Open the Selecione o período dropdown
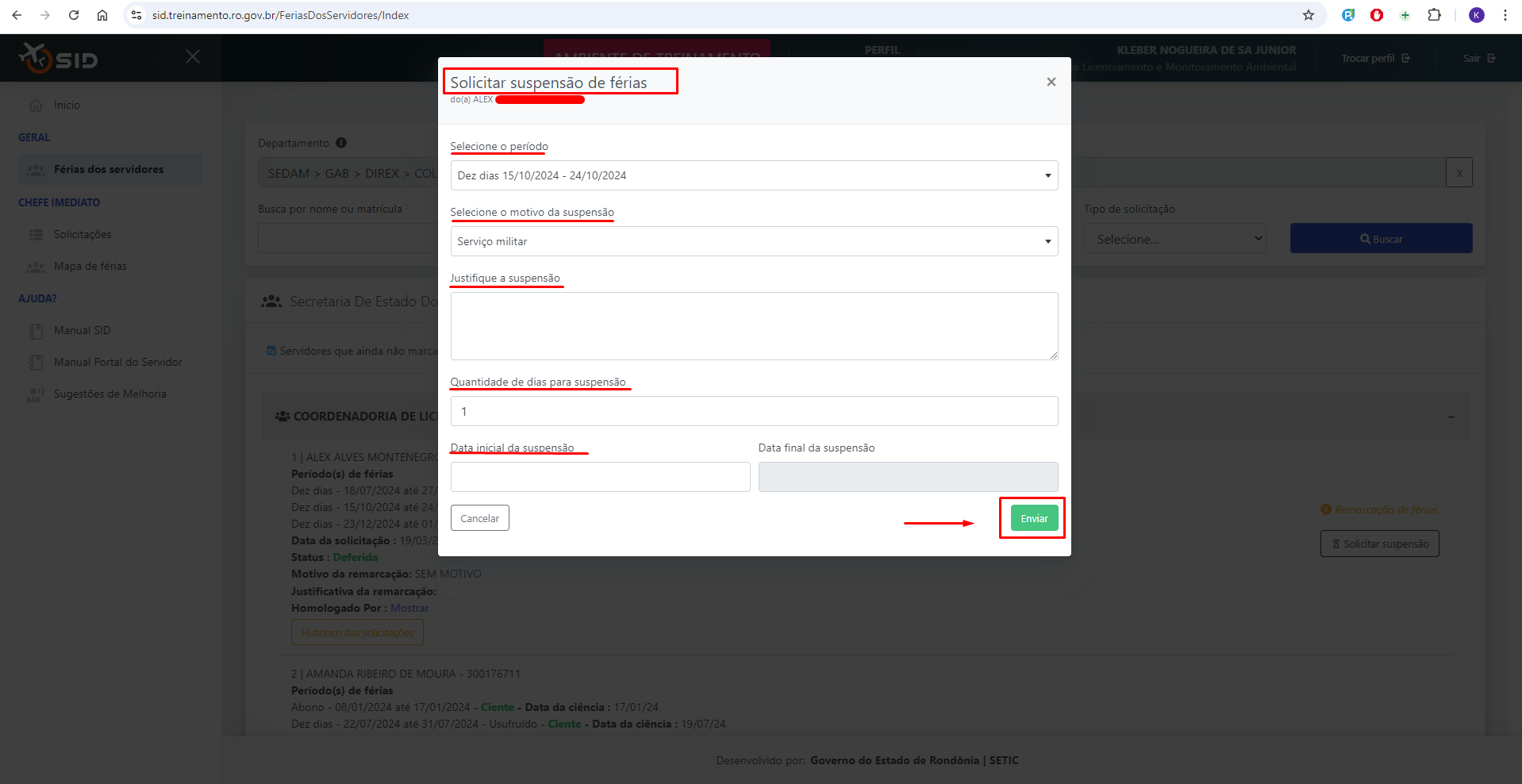Image resolution: width=1522 pixels, height=784 pixels. (x=754, y=175)
